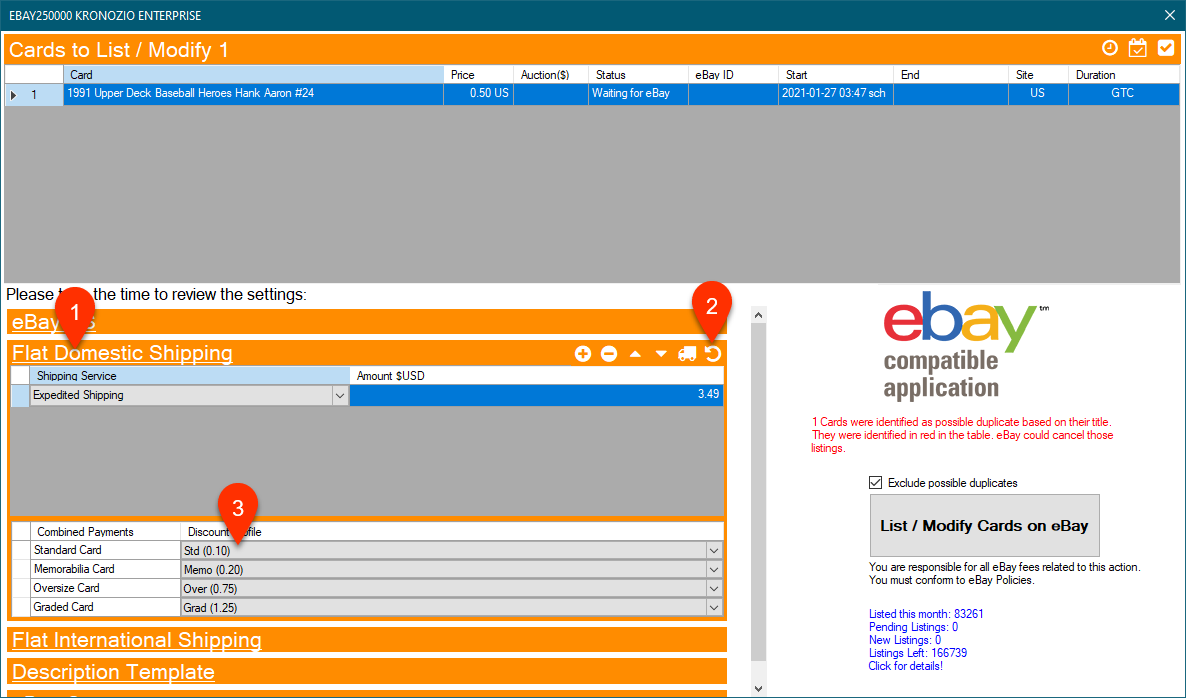Remove shipping service with the minus icon
Screen dimensions: 1186x698
click(609, 354)
